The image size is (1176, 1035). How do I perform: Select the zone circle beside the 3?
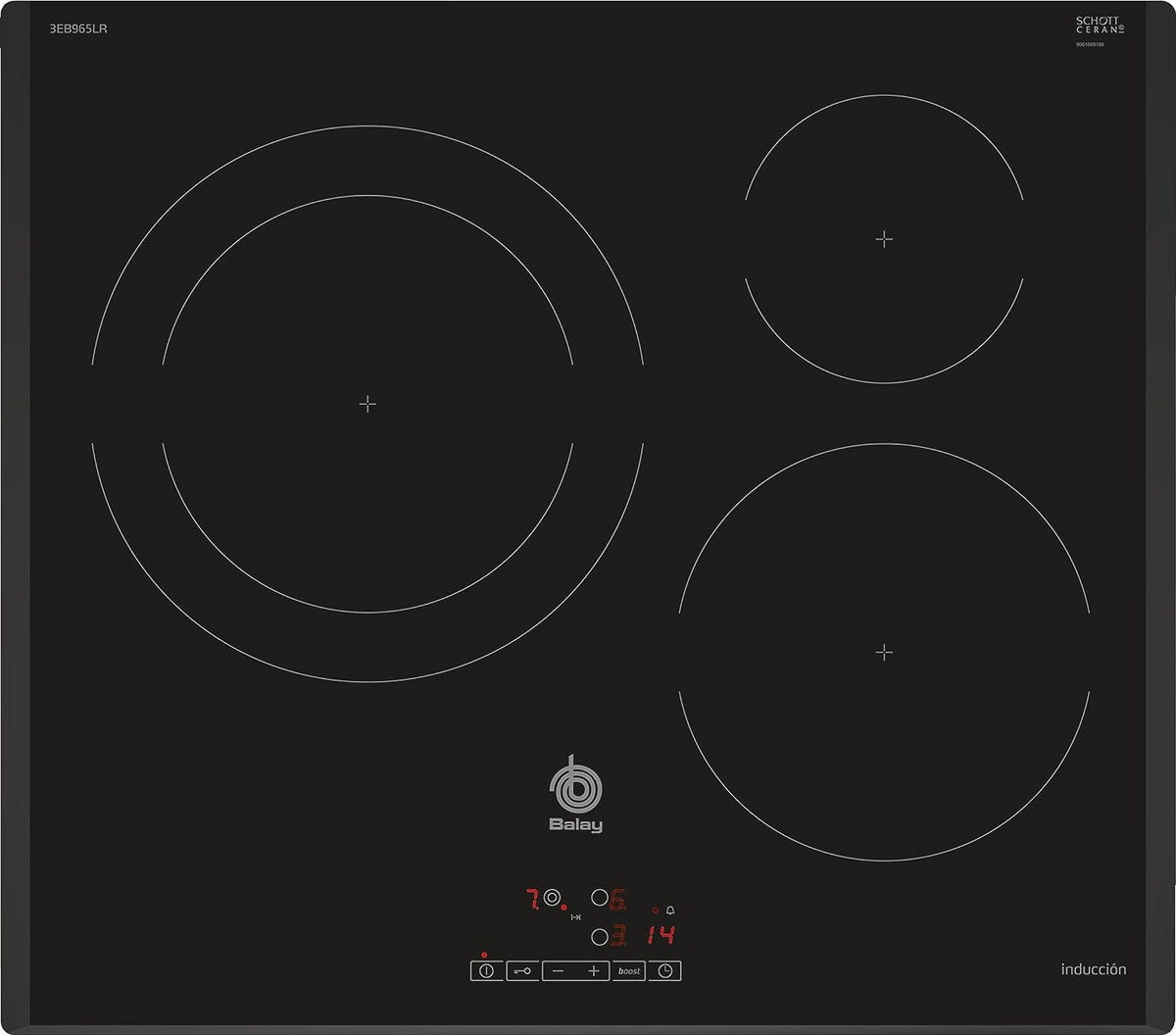click(x=599, y=937)
